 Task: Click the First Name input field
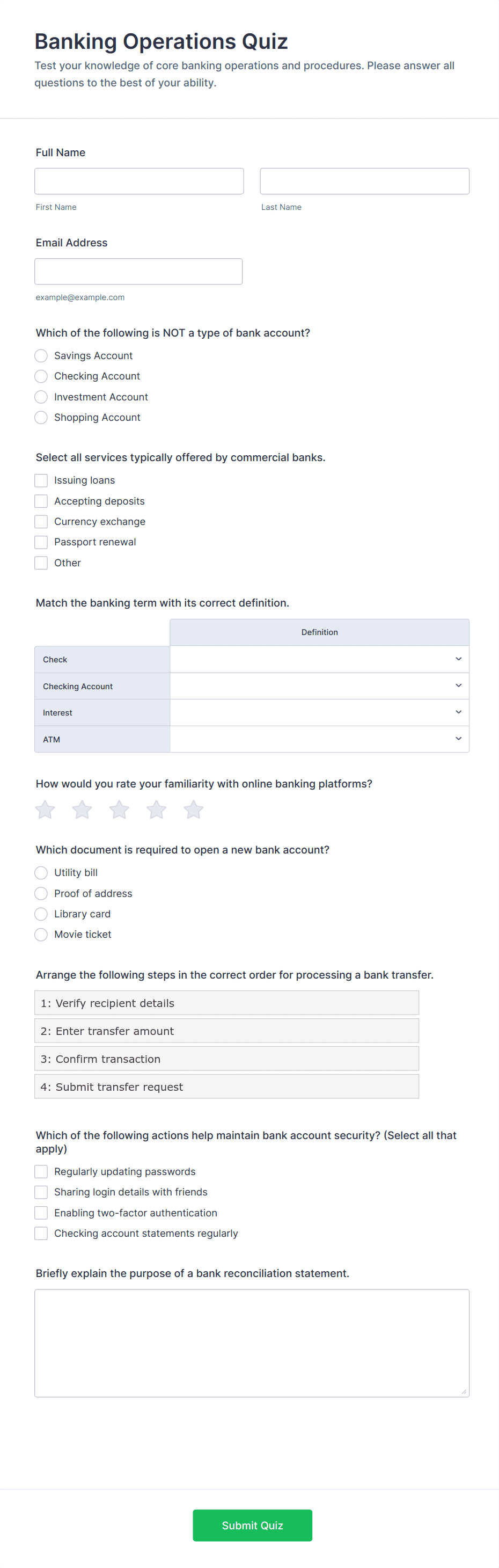click(139, 181)
